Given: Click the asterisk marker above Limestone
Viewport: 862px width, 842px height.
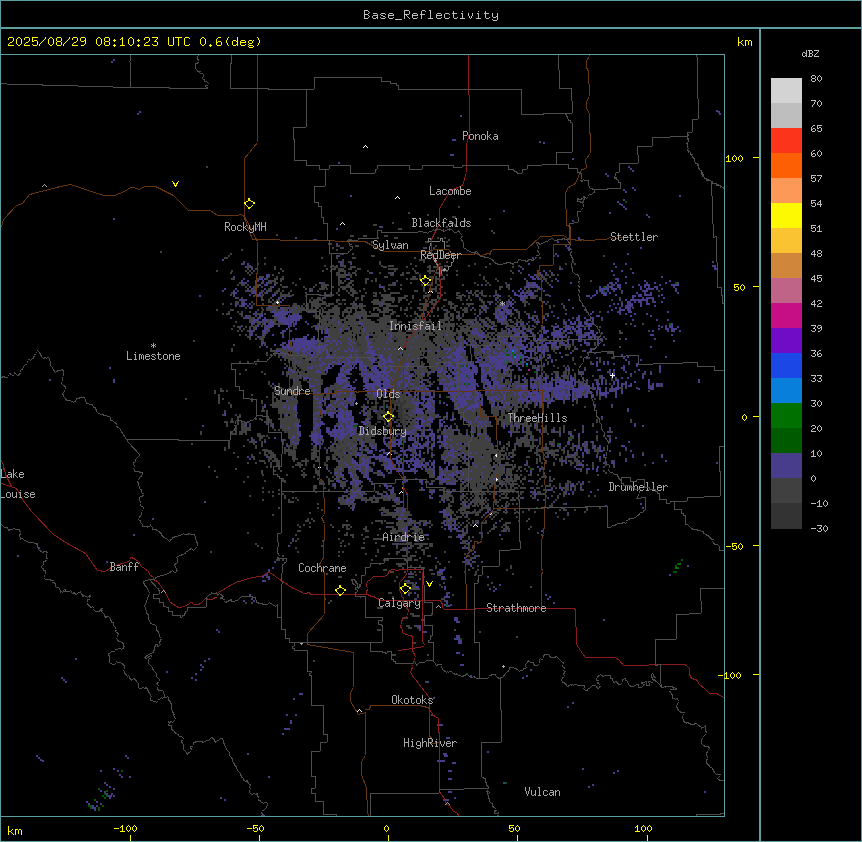Looking at the screenshot, I should (153, 346).
